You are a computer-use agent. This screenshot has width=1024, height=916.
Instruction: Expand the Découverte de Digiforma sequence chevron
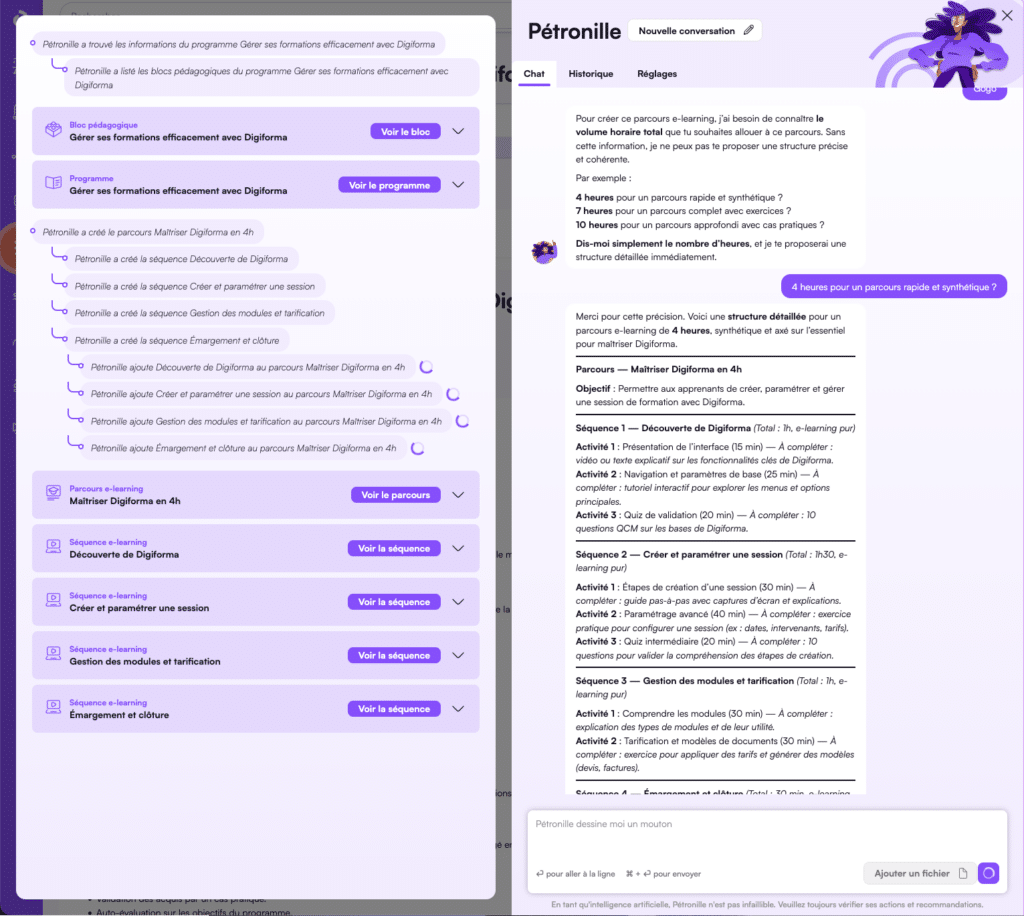(x=458, y=548)
